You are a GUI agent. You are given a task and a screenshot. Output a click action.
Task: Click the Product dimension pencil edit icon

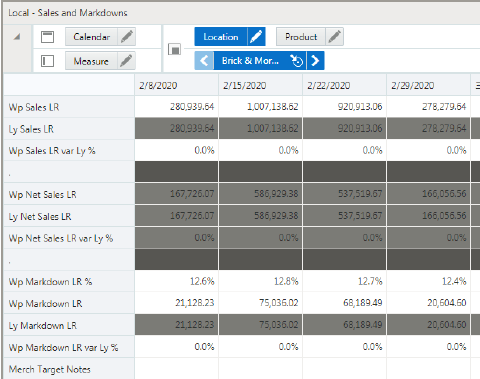[335, 37]
